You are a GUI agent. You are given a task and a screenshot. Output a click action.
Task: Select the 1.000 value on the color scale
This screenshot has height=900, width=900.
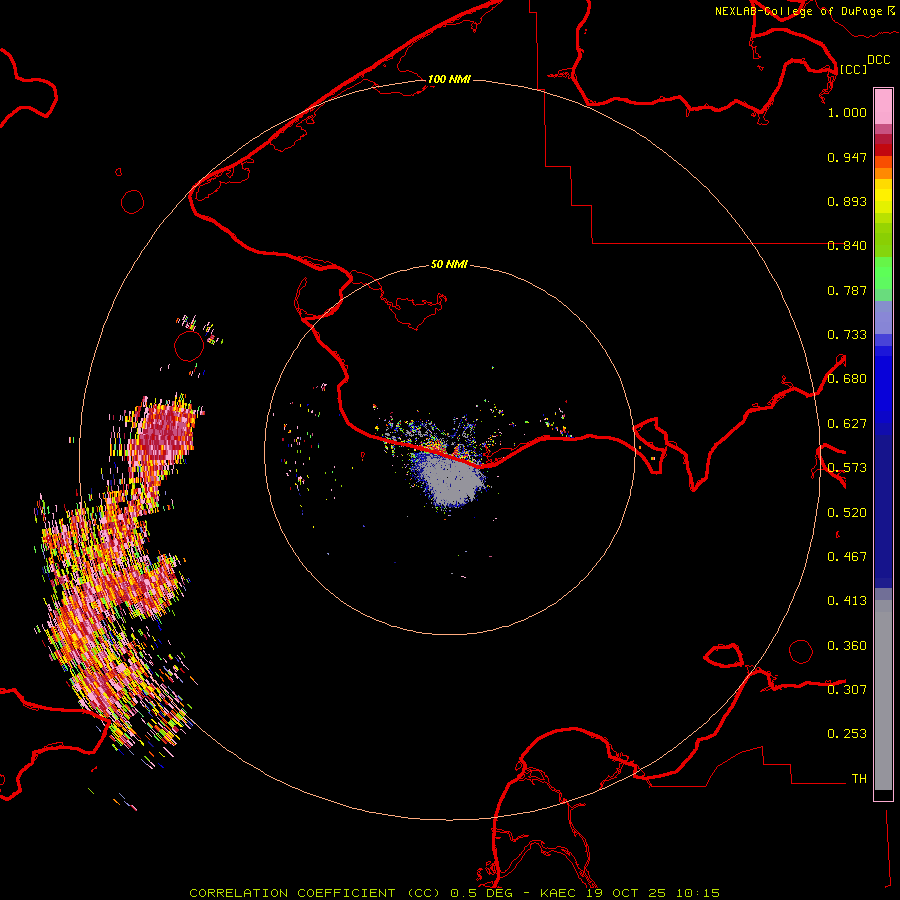[847, 112]
